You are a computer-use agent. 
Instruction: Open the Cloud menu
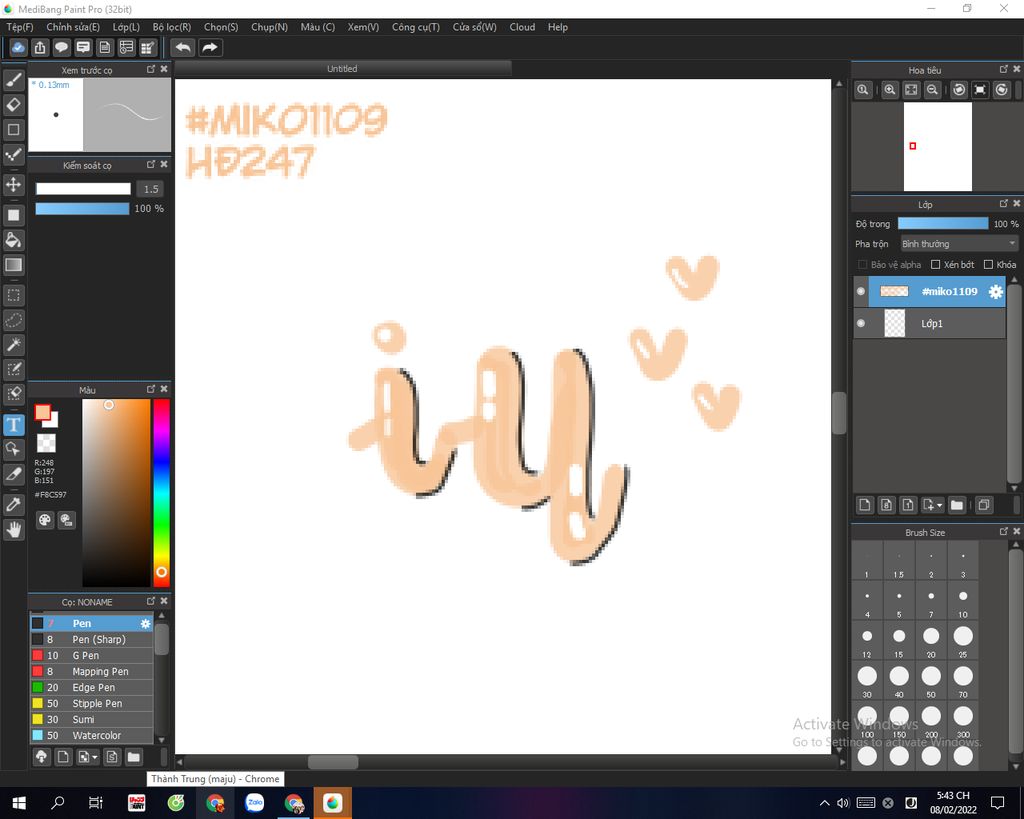click(522, 27)
